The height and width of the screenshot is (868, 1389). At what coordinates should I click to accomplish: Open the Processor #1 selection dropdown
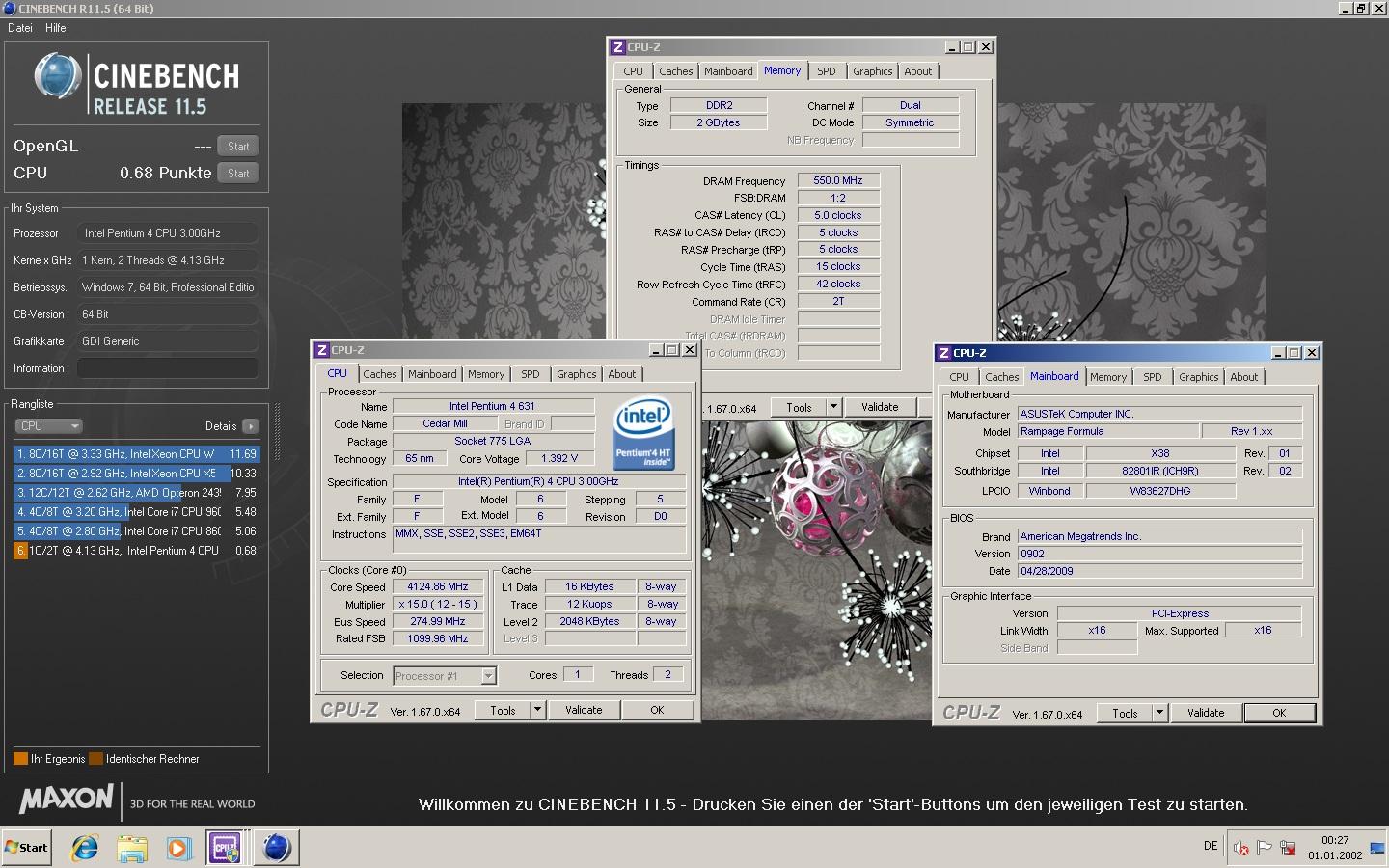(445, 676)
